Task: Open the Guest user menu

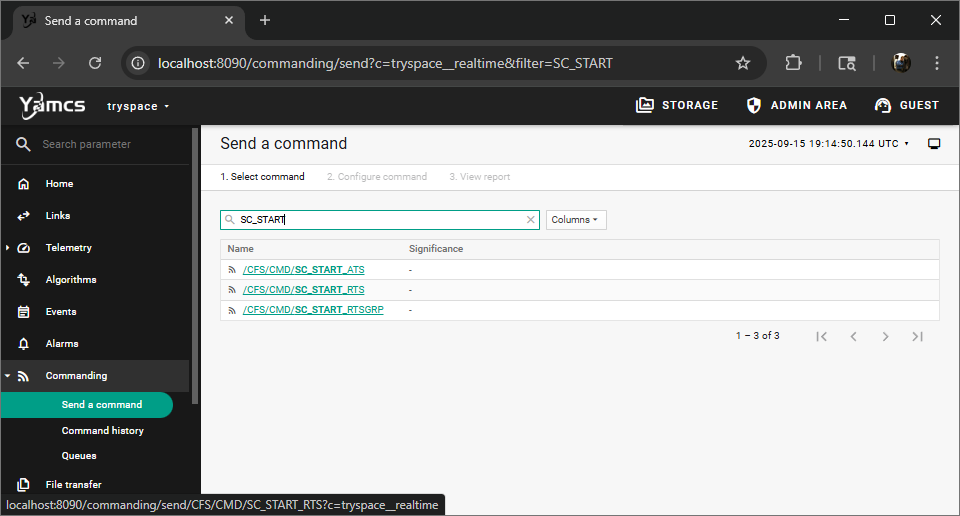Action: [907, 105]
